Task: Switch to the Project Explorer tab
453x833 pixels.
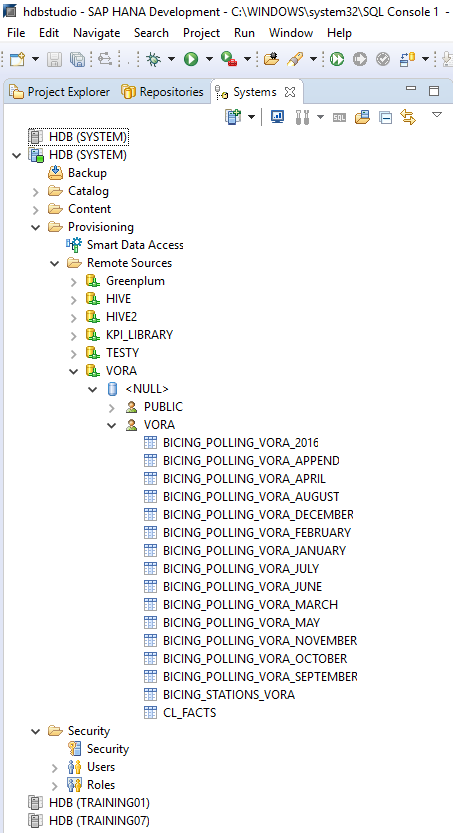Action: pyautogui.click(x=59, y=92)
